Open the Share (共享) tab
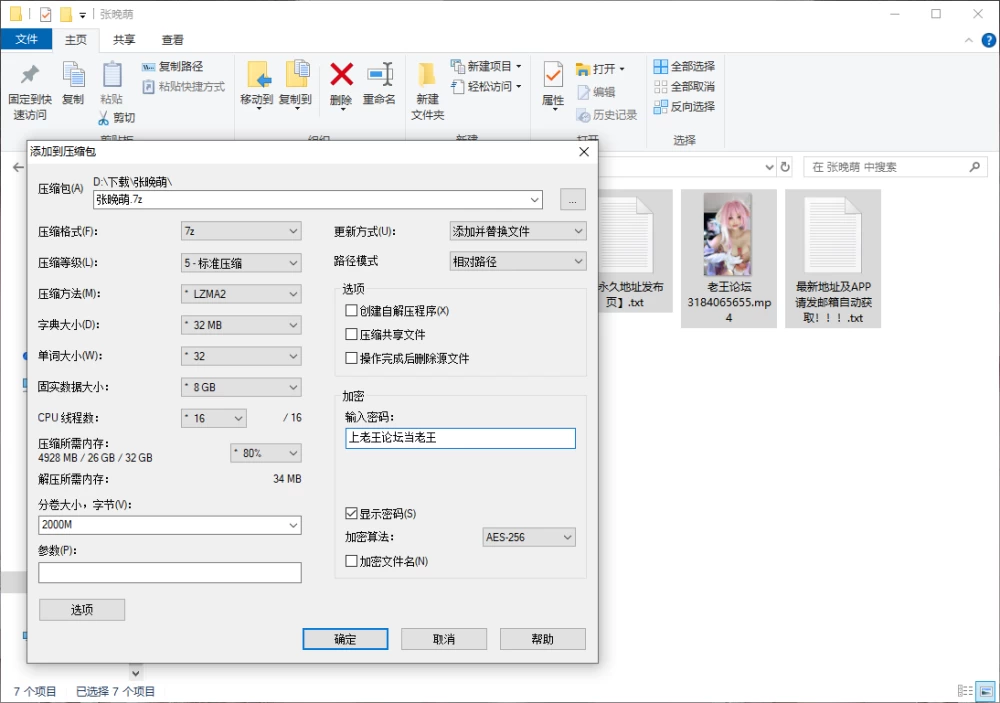This screenshot has width=1000, height=703. (124, 40)
